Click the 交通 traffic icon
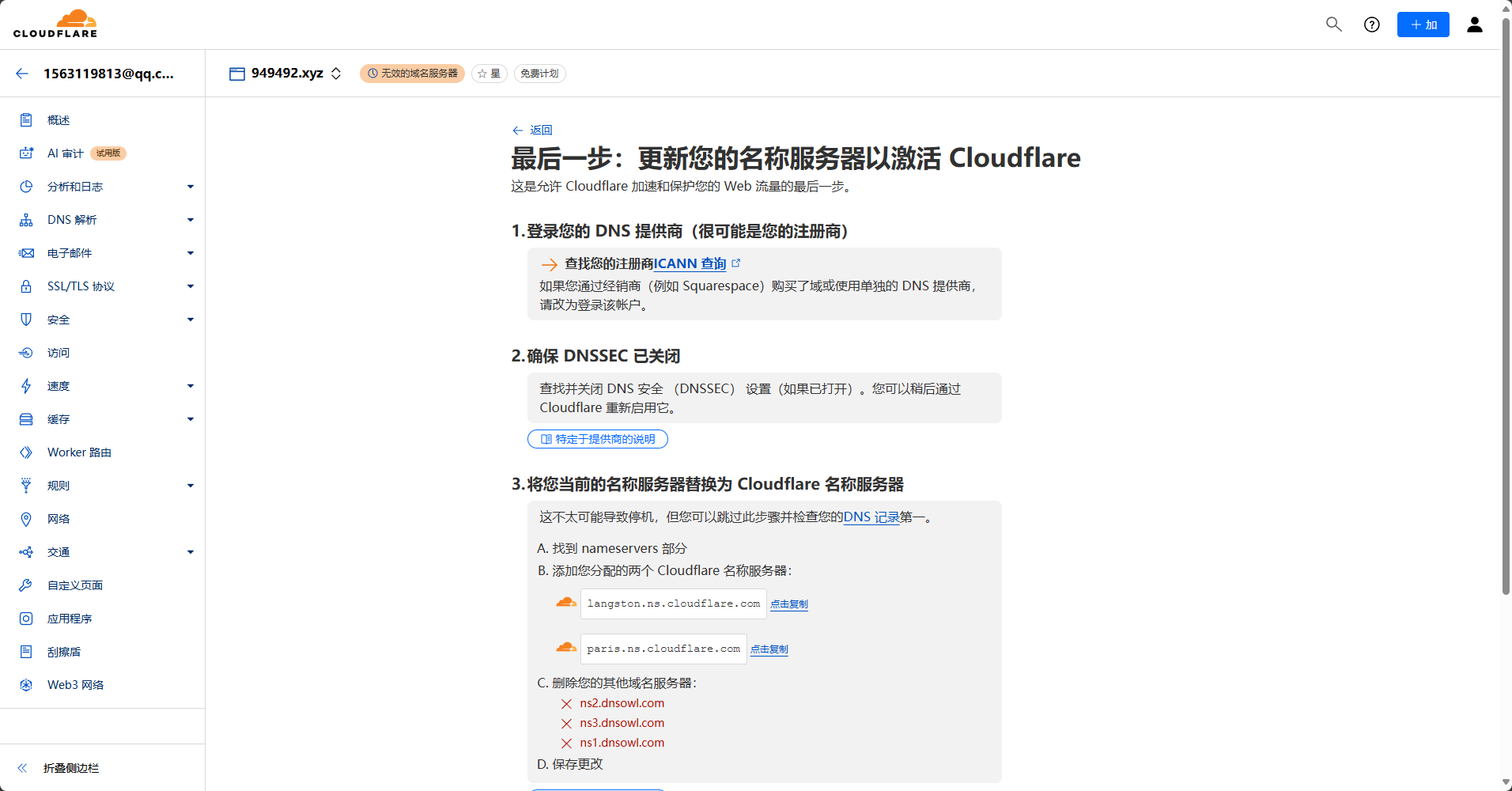Screen dimensions: 1512x791 pos(26,552)
